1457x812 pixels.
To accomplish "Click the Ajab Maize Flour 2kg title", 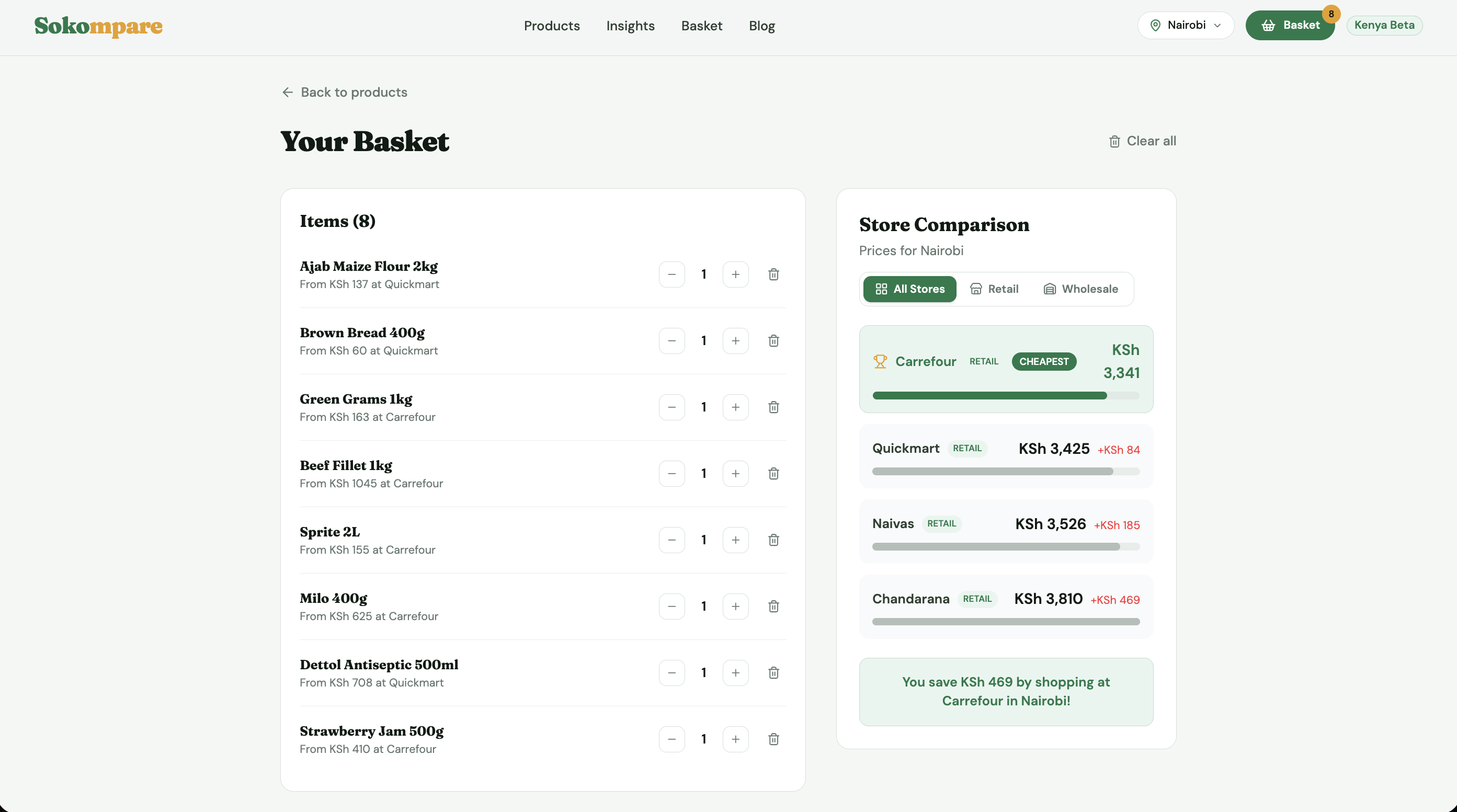I will [369, 266].
